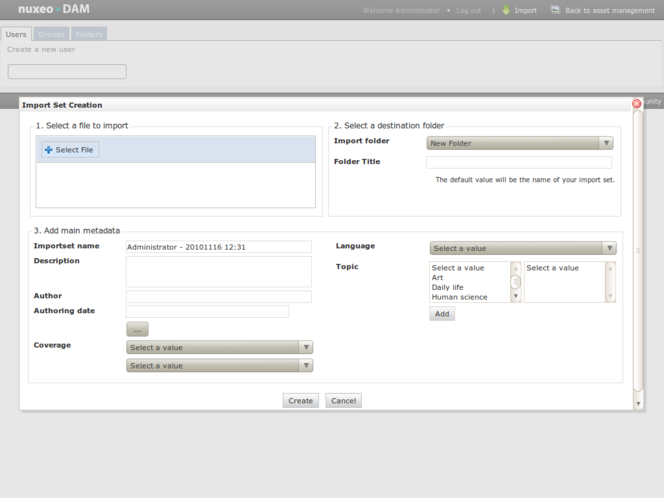Open the Language dropdown
The image size is (664, 498).
coord(522,248)
